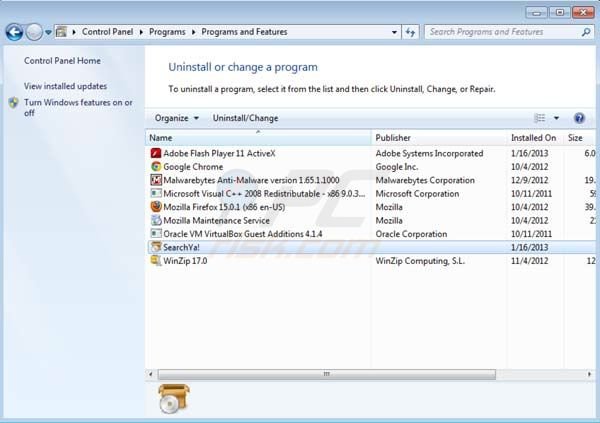Click publisher Google Inc.
Image resolution: width=600 pixels, height=423 pixels.
(x=397, y=167)
